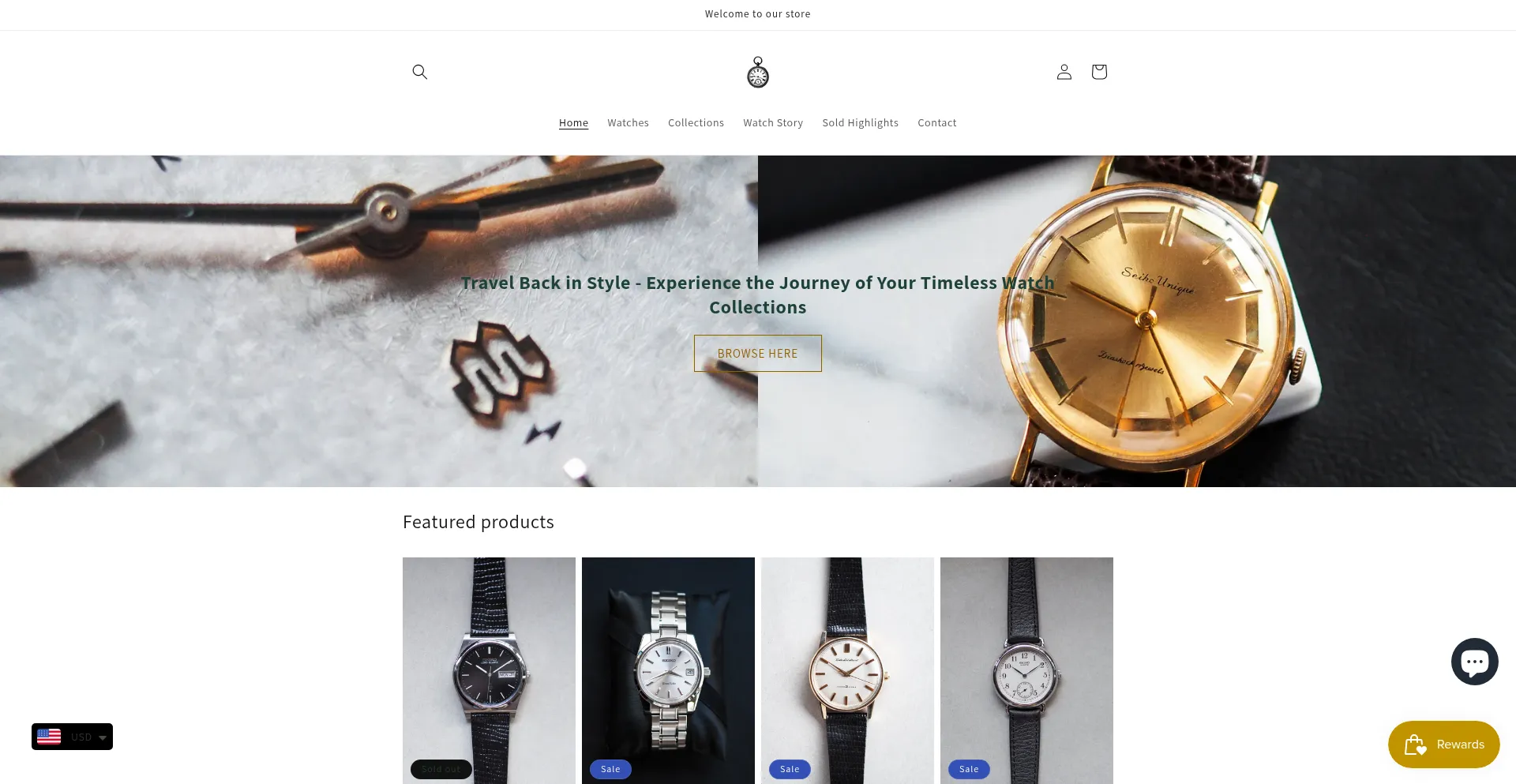
Task: View Sold Highlights page
Action: tap(860, 122)
